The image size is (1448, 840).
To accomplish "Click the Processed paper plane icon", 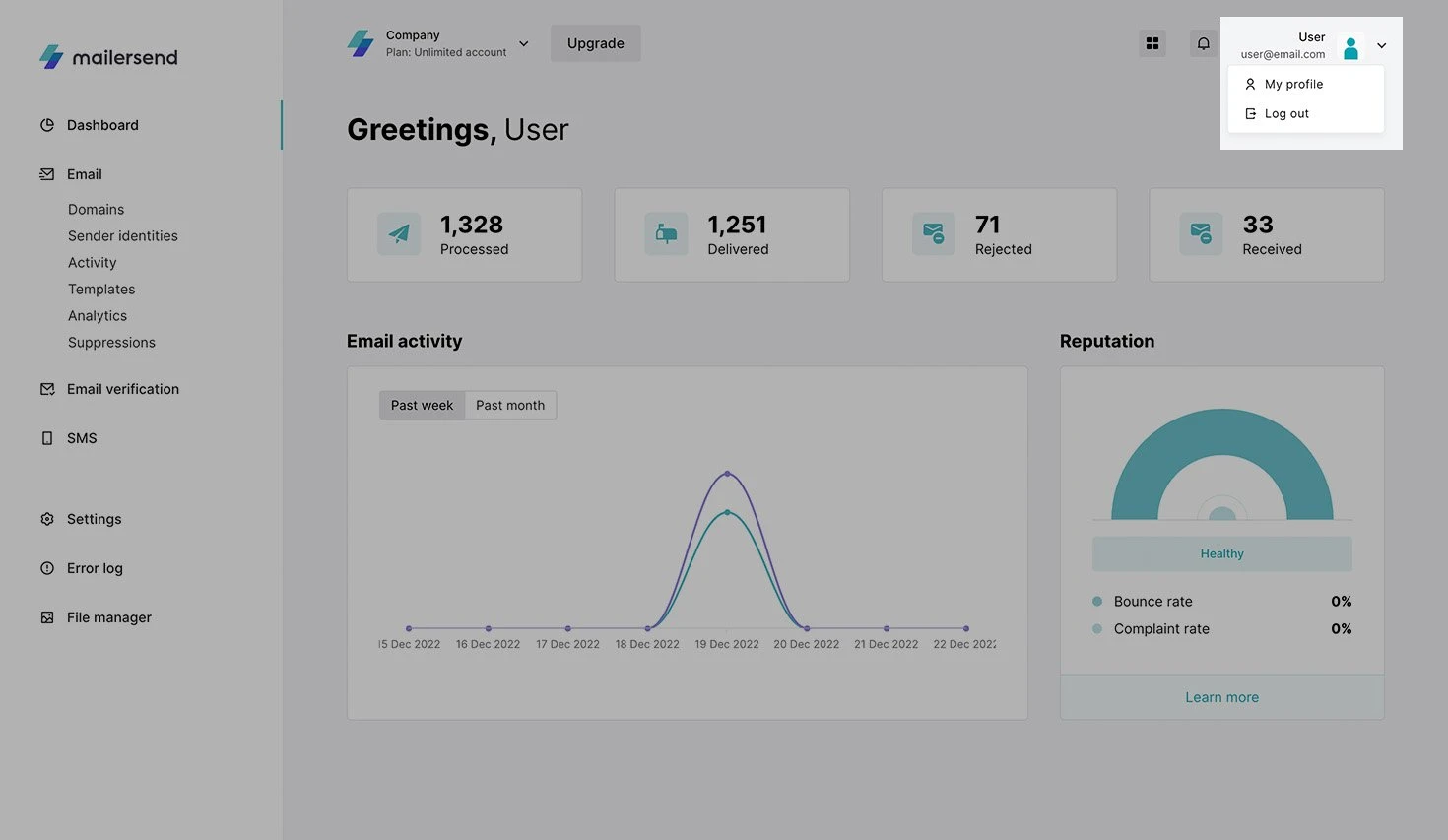I will click(399, 234).
